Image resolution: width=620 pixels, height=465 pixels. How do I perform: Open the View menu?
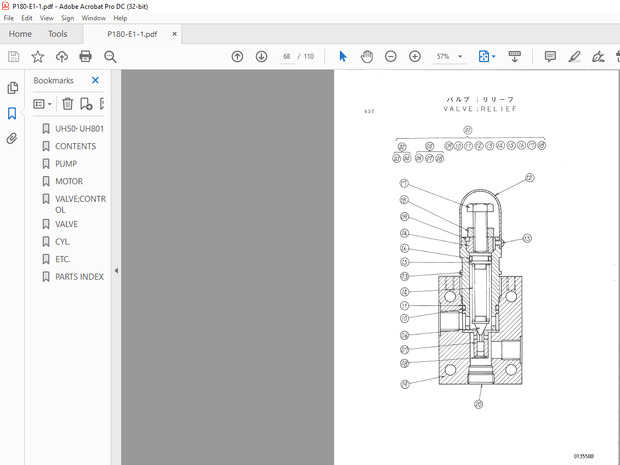coord(46,18)
